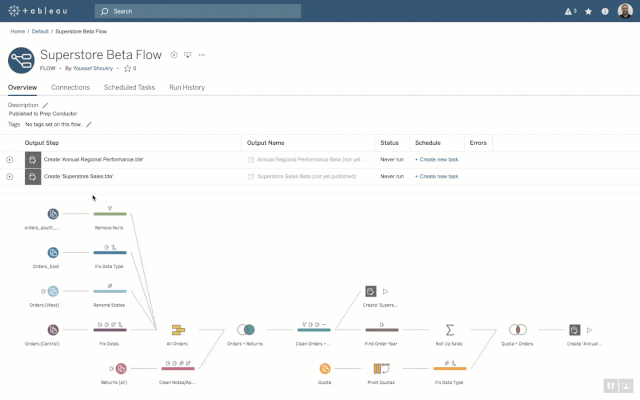Screen dimensions: 640x400
Task: Select Orders (Central) input node
Action: pyautogui.click(x=53, y=330)
